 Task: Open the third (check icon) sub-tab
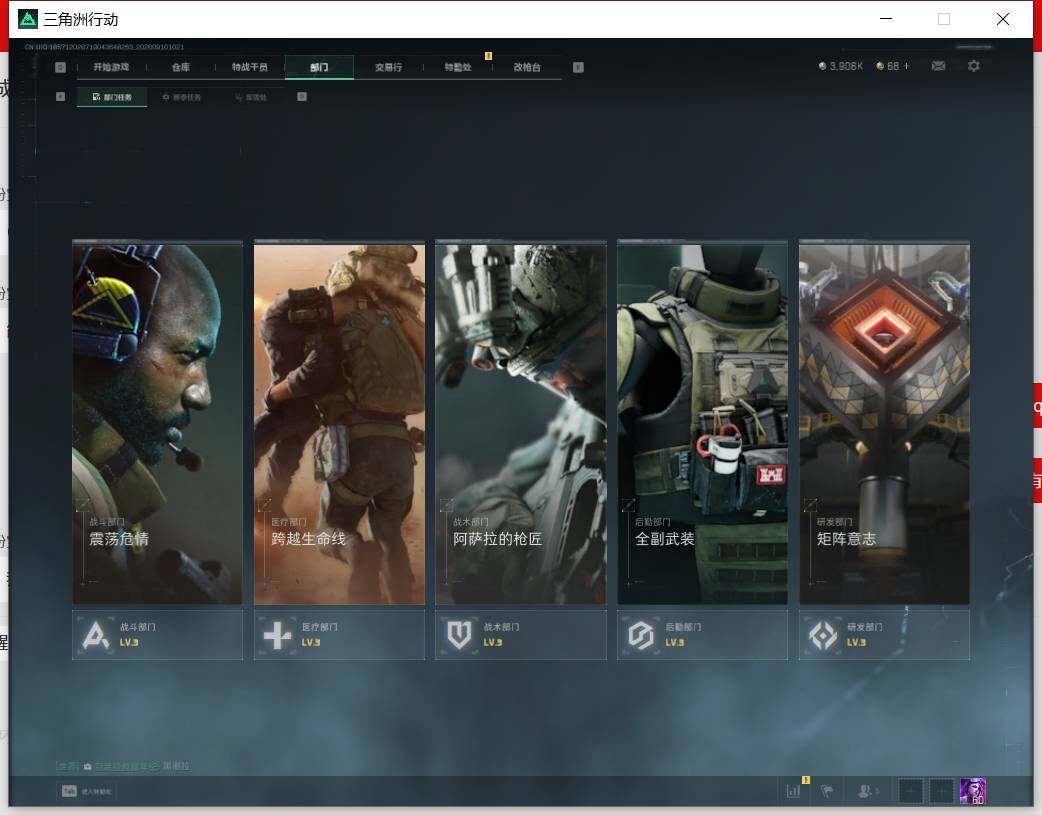click(251, 97)
